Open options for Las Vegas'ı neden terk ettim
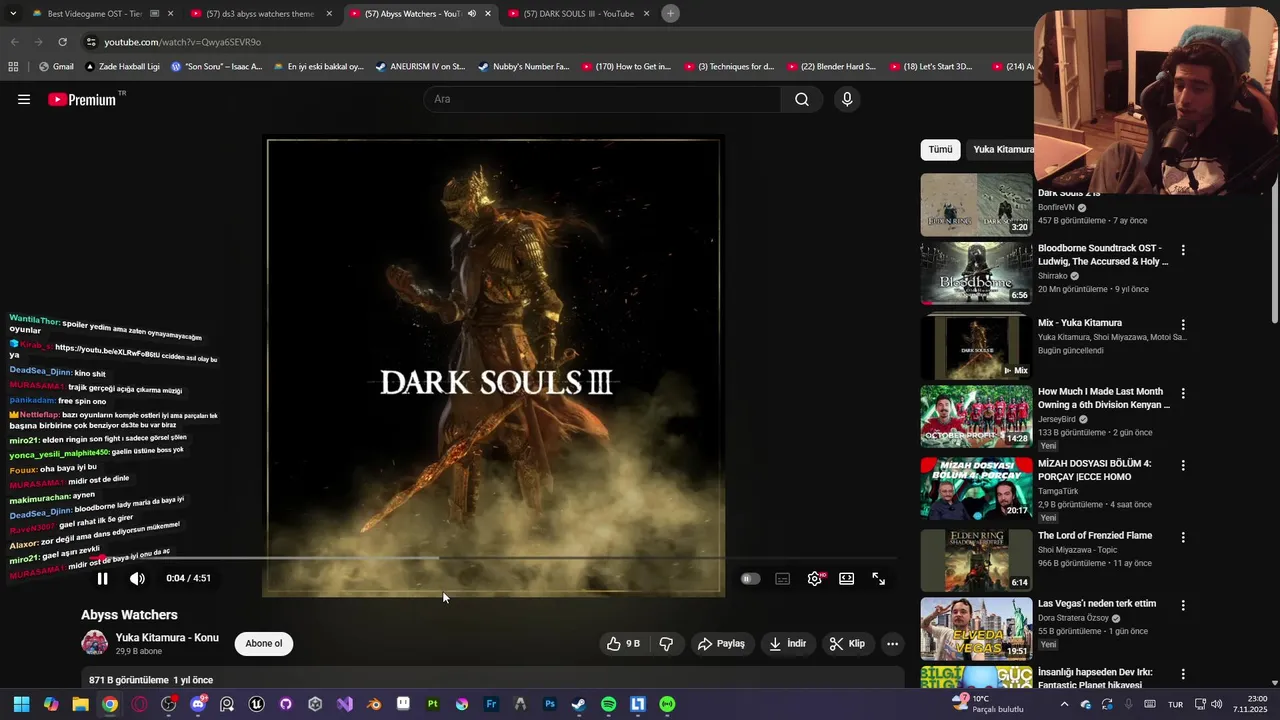The width and height of the screenshot is (1280, 720). point(1183,605)
